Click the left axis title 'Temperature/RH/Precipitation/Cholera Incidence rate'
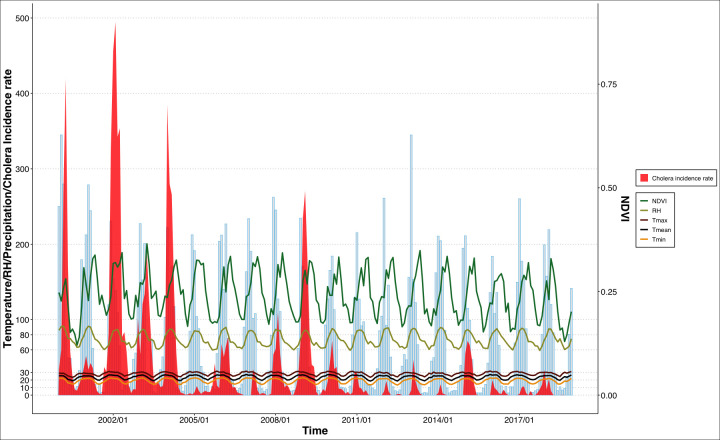Viewport: 720px width, 440px height. [x=7, y=209]
